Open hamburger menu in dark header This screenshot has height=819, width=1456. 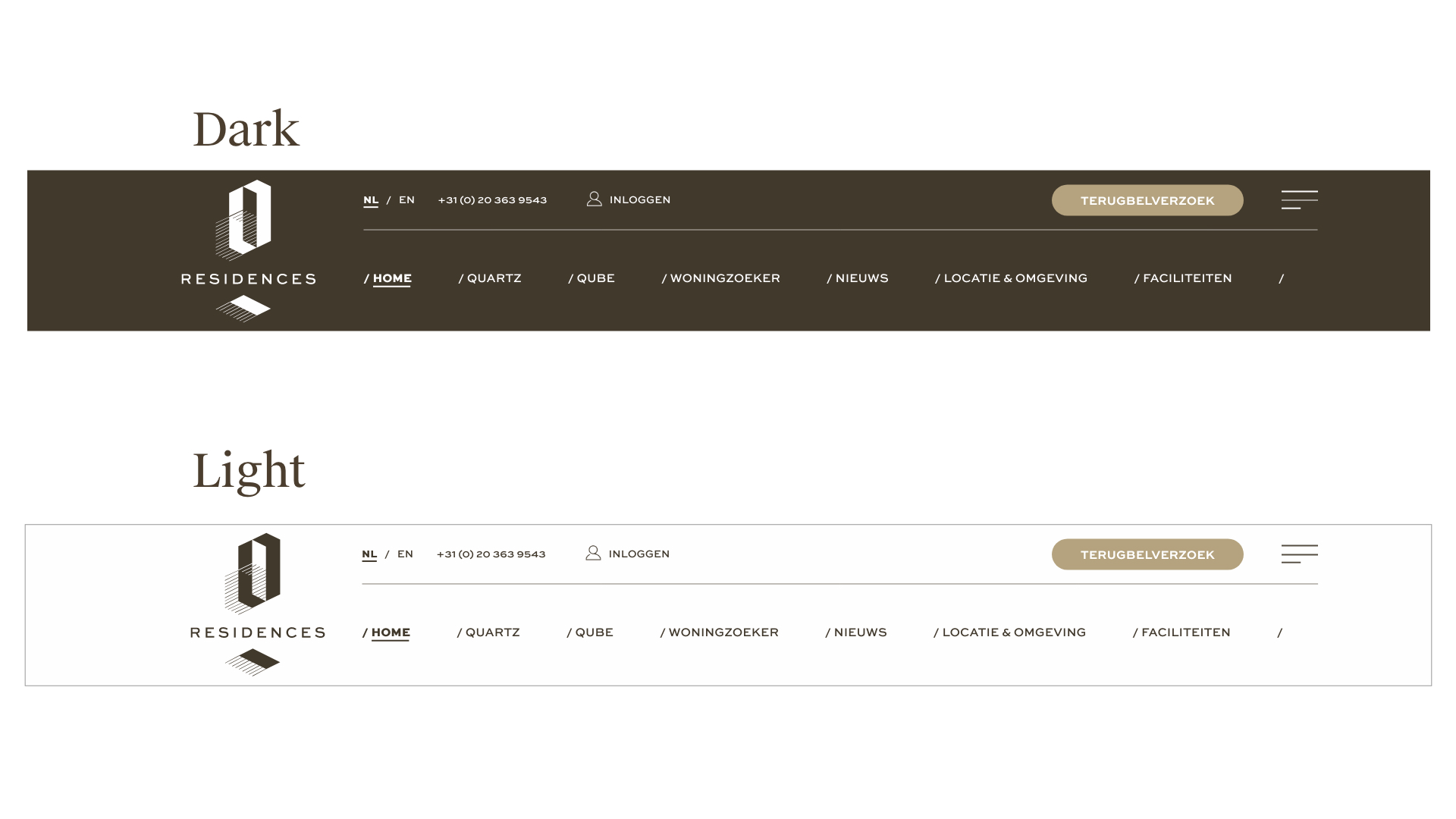[1299, 199]
